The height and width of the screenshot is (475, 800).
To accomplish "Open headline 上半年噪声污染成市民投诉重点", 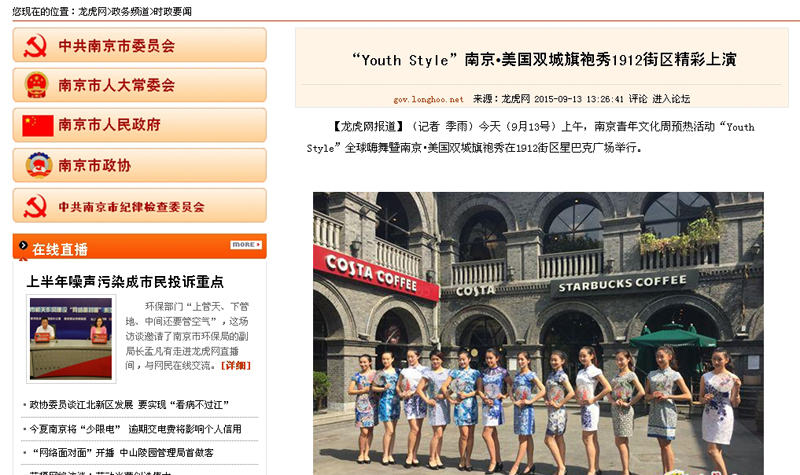I will tap(125, 282).
